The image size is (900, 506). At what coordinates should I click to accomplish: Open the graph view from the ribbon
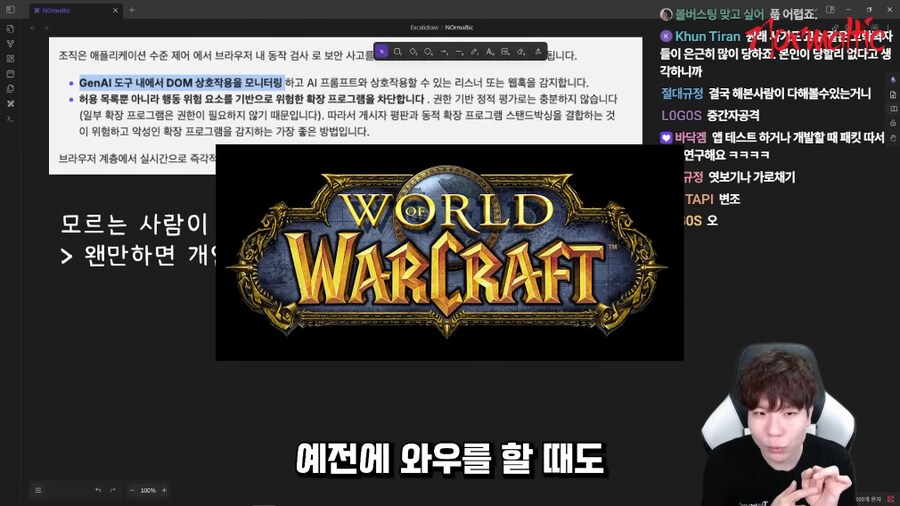pyautogui.click(x=10, y=43)
